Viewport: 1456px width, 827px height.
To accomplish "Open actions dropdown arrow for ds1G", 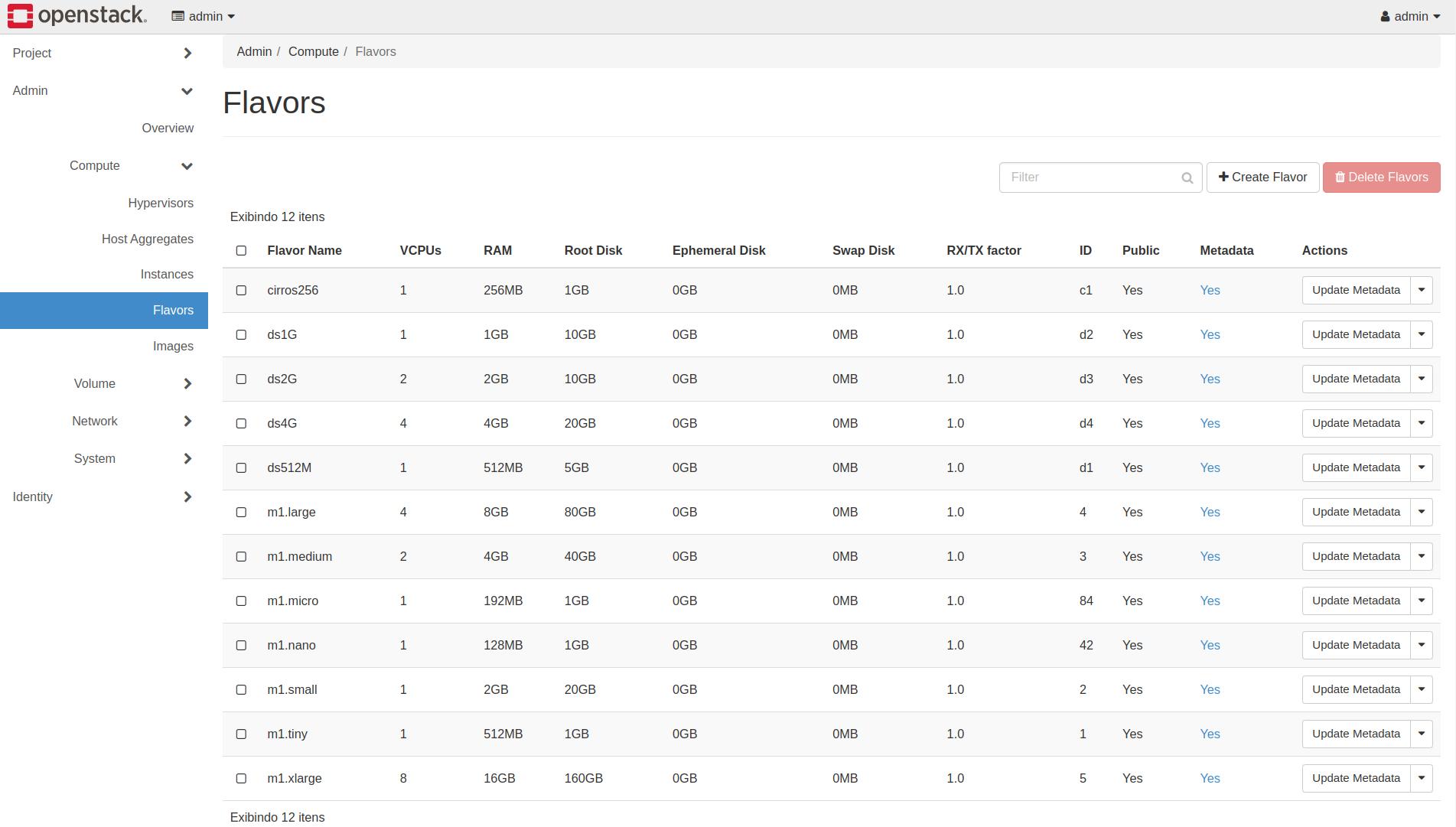I will (1421, 334).
